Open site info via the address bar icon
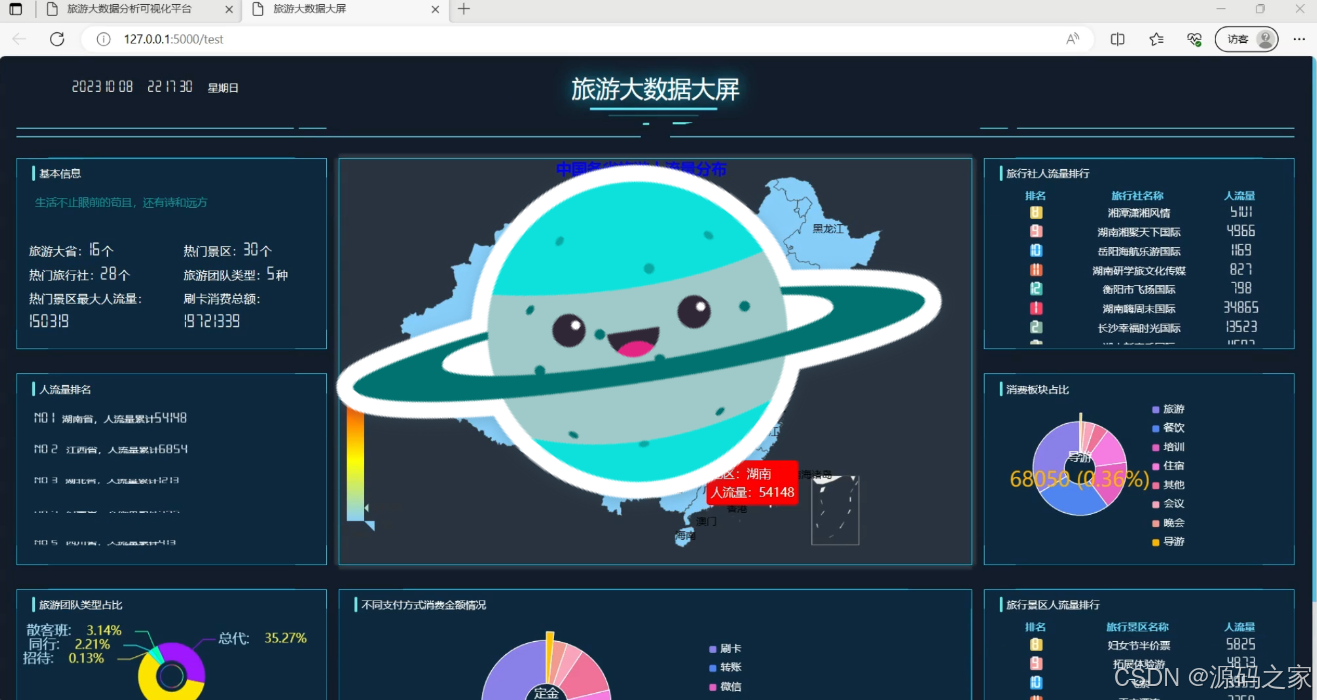This screenshot has height=700, width=1317. pos(101,38)
